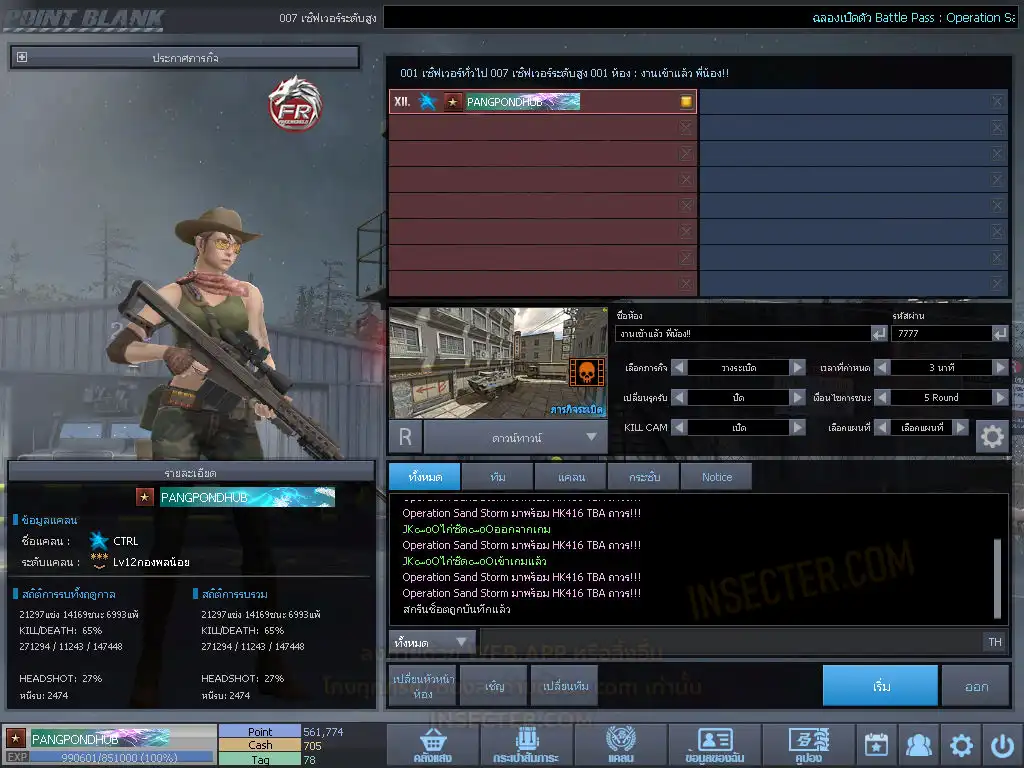Viewport: 1024px width, 768px height.
Task: Open the inventory backpack icon
Action: pos(526,746)
